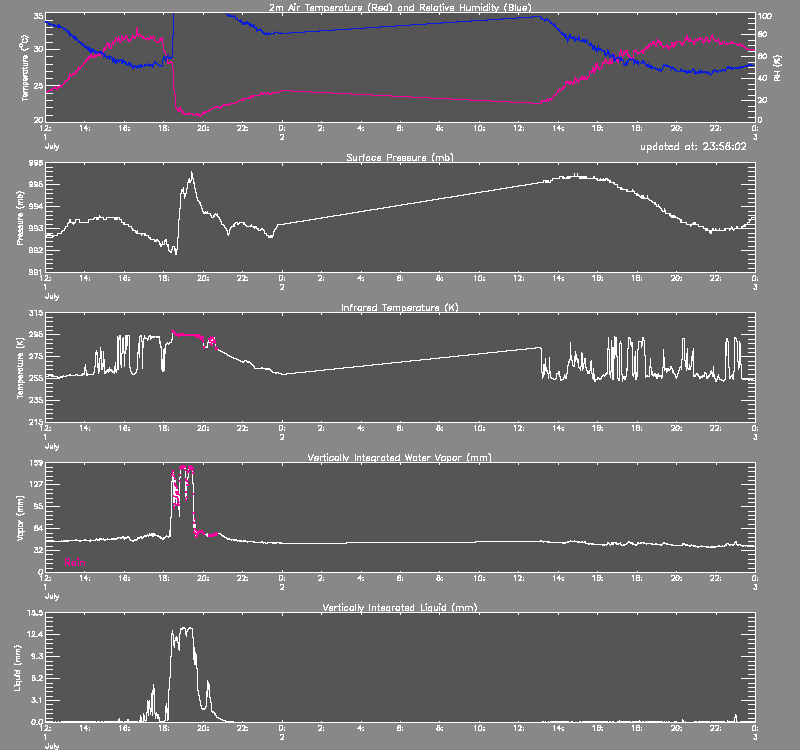Click the 'Vertically Integrated Water Vapor (mm)' title

[x=400, y=457]
